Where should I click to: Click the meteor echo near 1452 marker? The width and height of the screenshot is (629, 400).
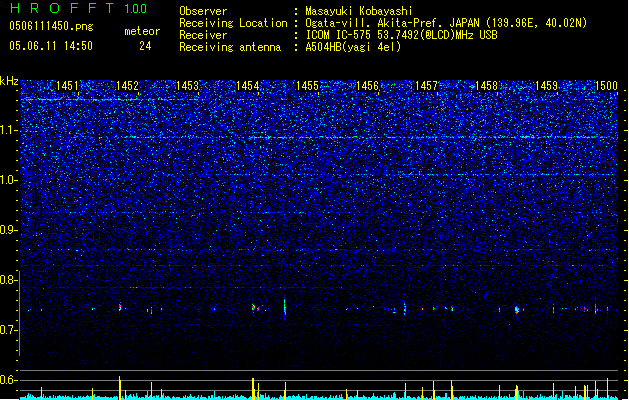[x=120, y=307]
